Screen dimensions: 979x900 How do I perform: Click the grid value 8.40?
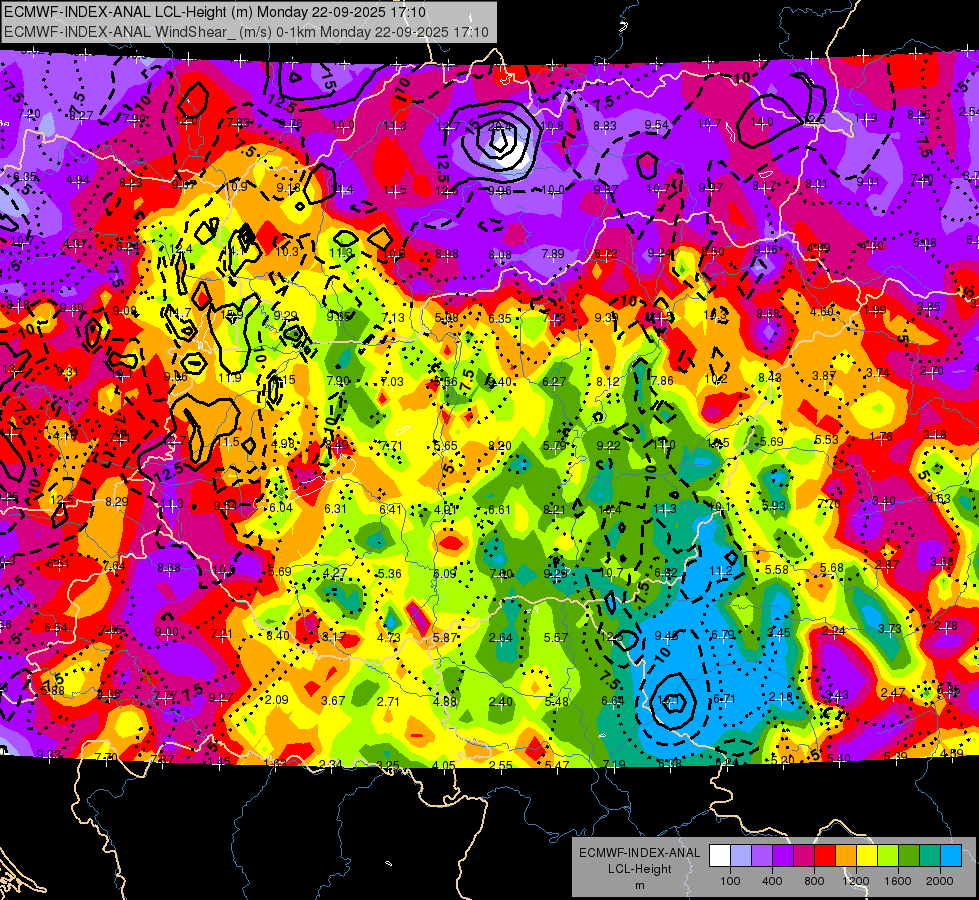[278, 636]
